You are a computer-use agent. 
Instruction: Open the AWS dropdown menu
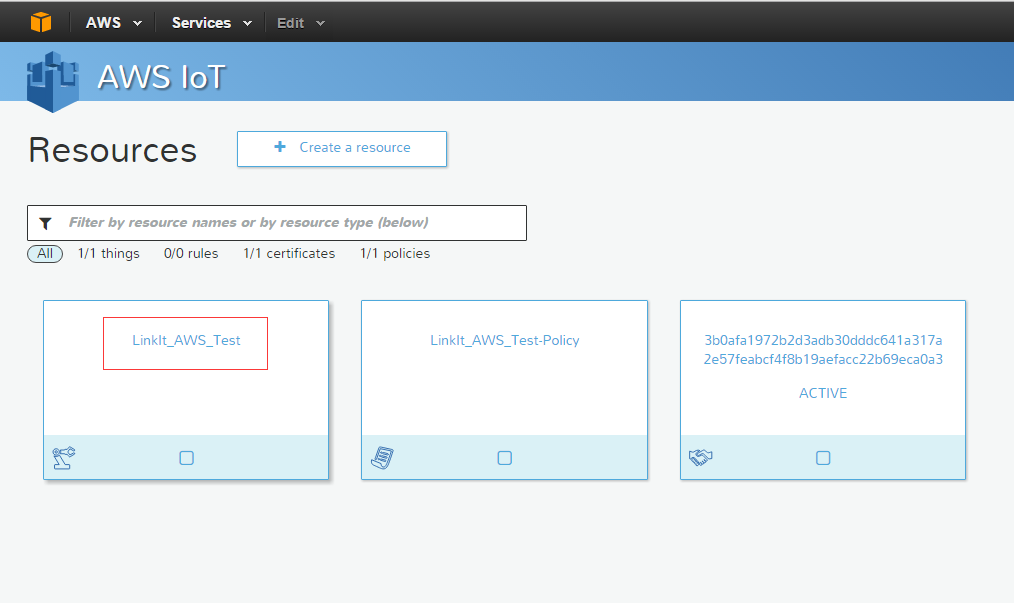pos(114,23)
